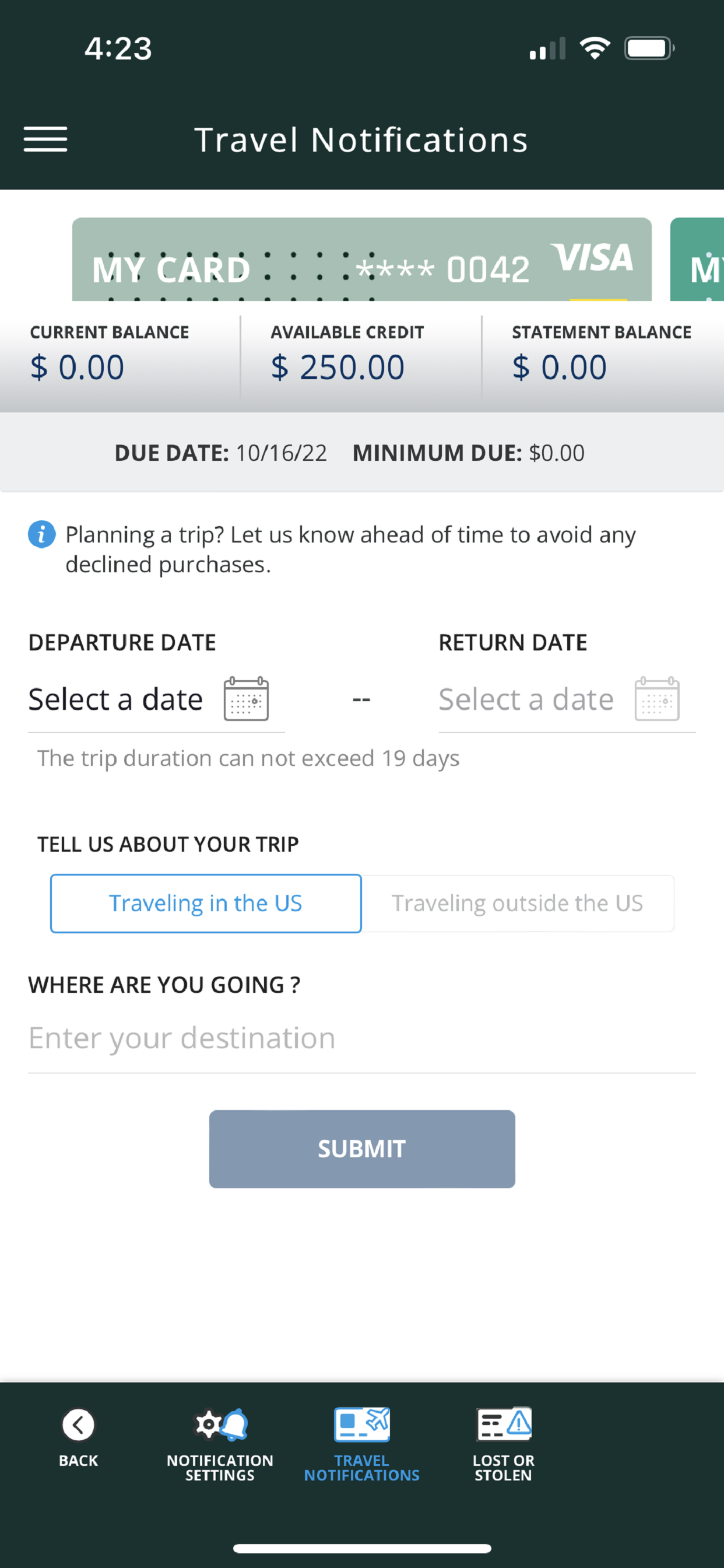Tap the Back label in bottom bar
This screenshot has height=1568, width=724.
pos(79,1460)
